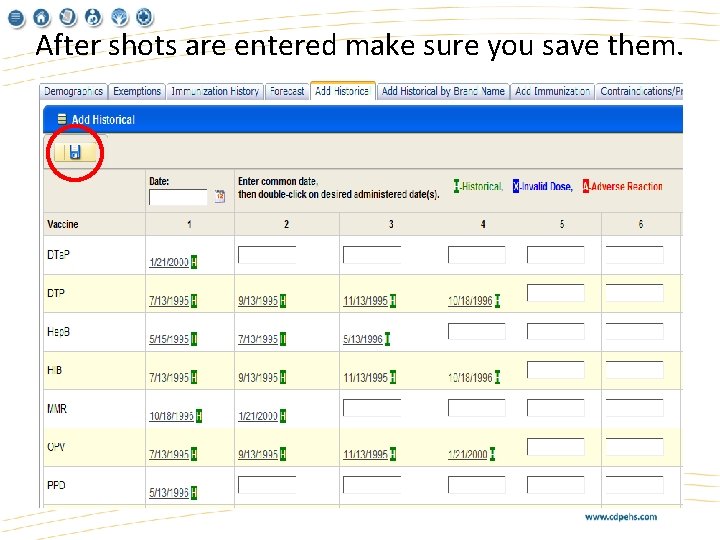Click the HepB dose 4 date field
Screen dimensions: 720x540
(477, 331)
